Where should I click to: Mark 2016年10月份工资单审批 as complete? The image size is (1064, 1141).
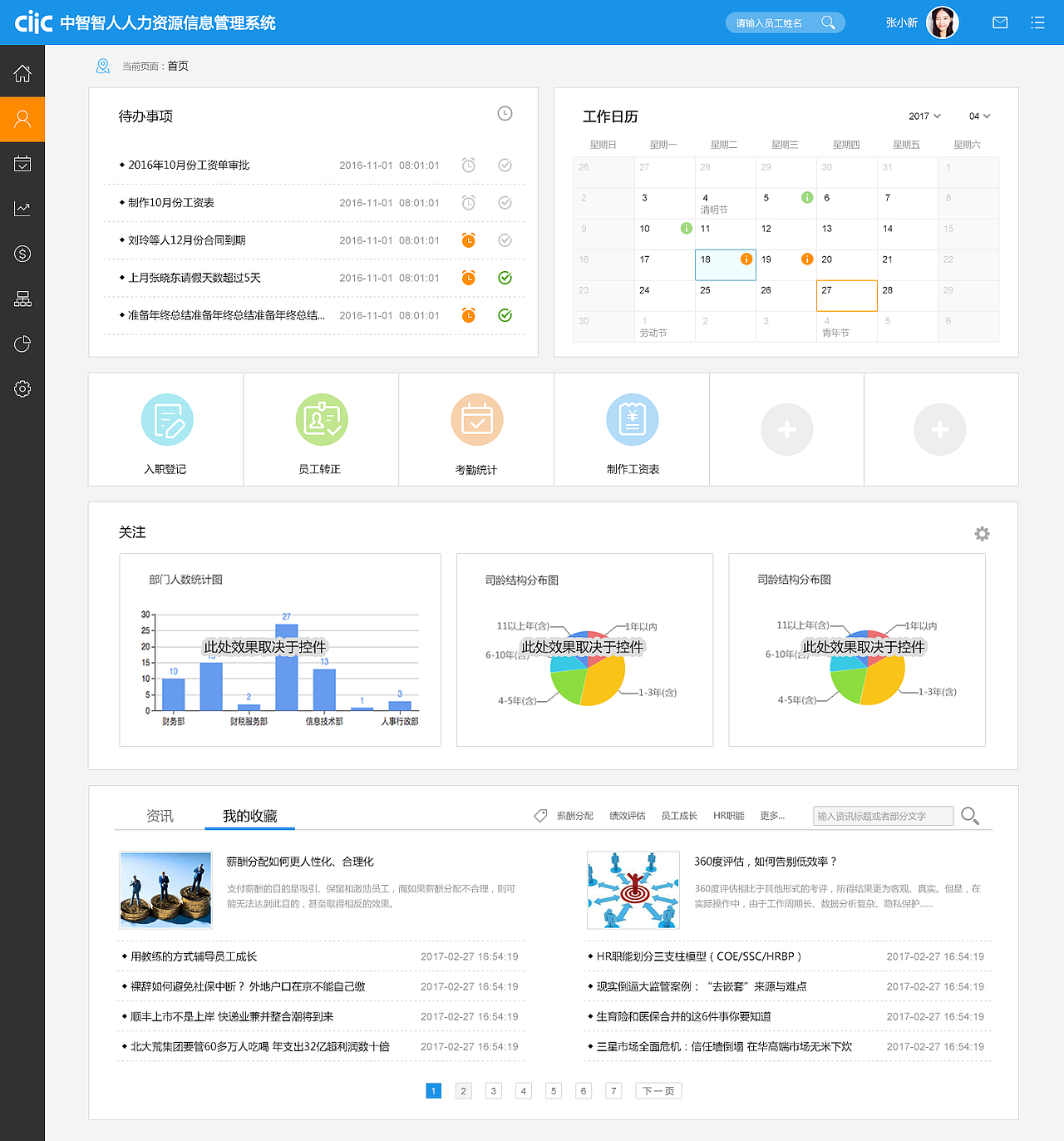pos(505,165)
